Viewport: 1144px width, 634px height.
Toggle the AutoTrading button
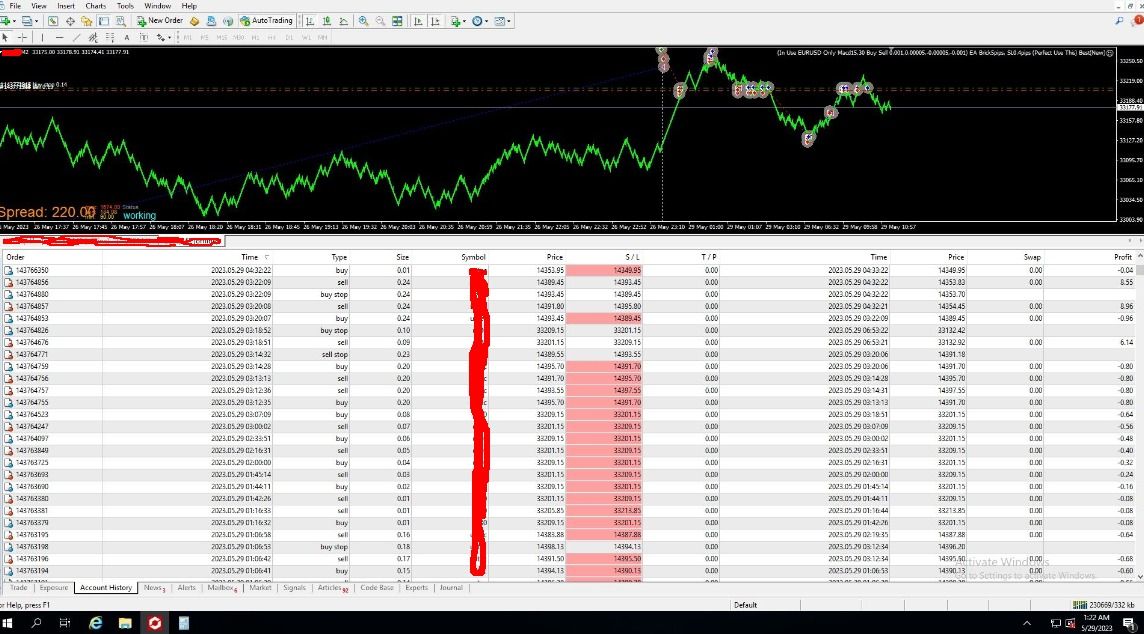266,21
